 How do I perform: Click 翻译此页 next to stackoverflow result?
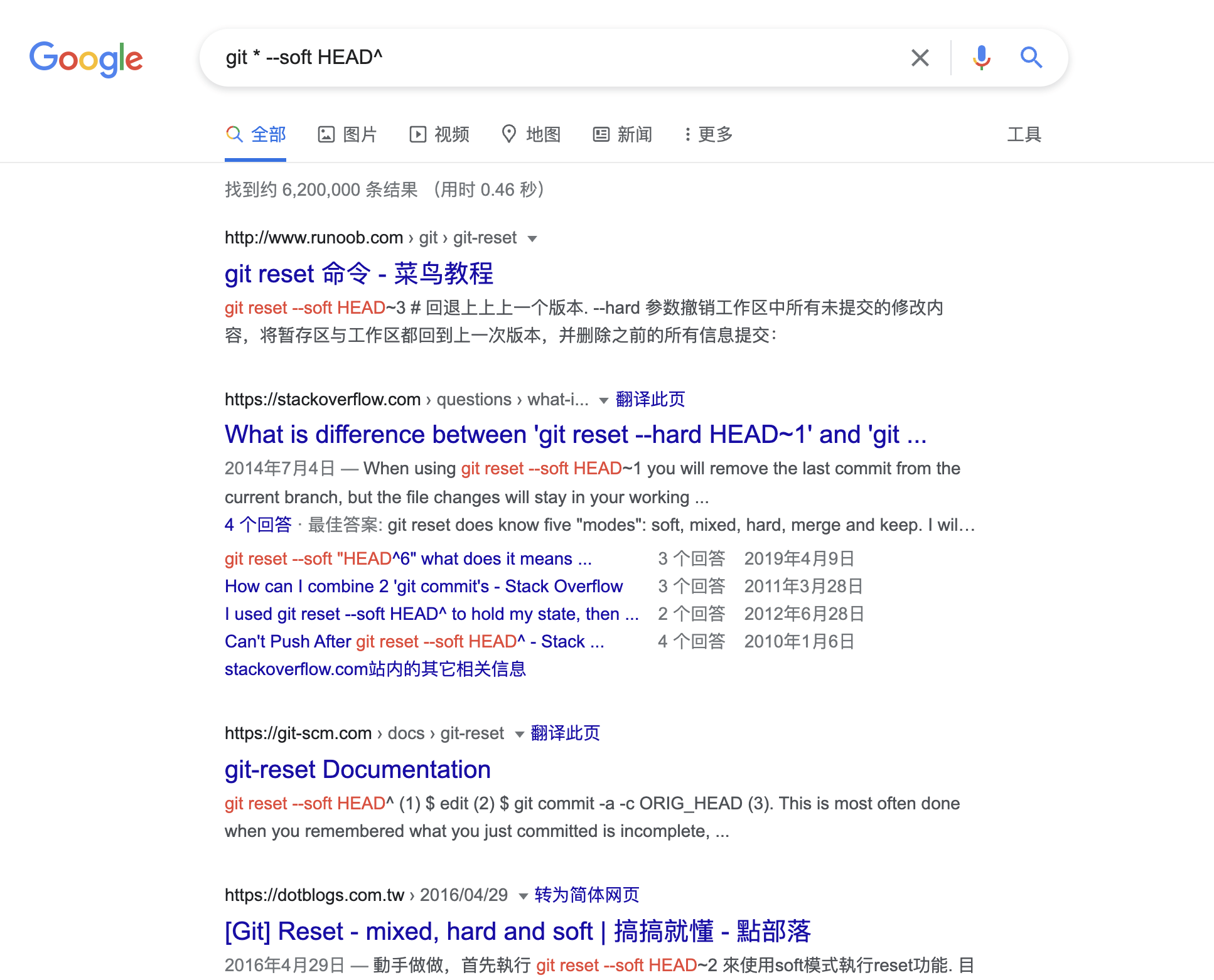[x=650, y=399]
